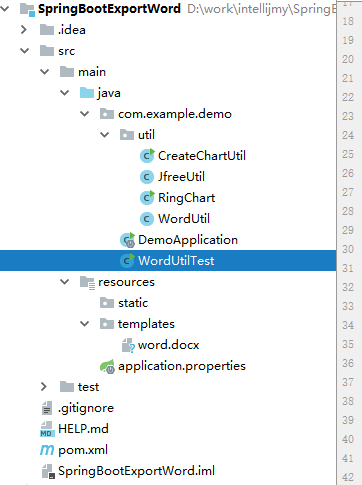This screenshot has width=362, height=485.
Task: Select the RingChart class name
Action: click(x=187, y=198)
